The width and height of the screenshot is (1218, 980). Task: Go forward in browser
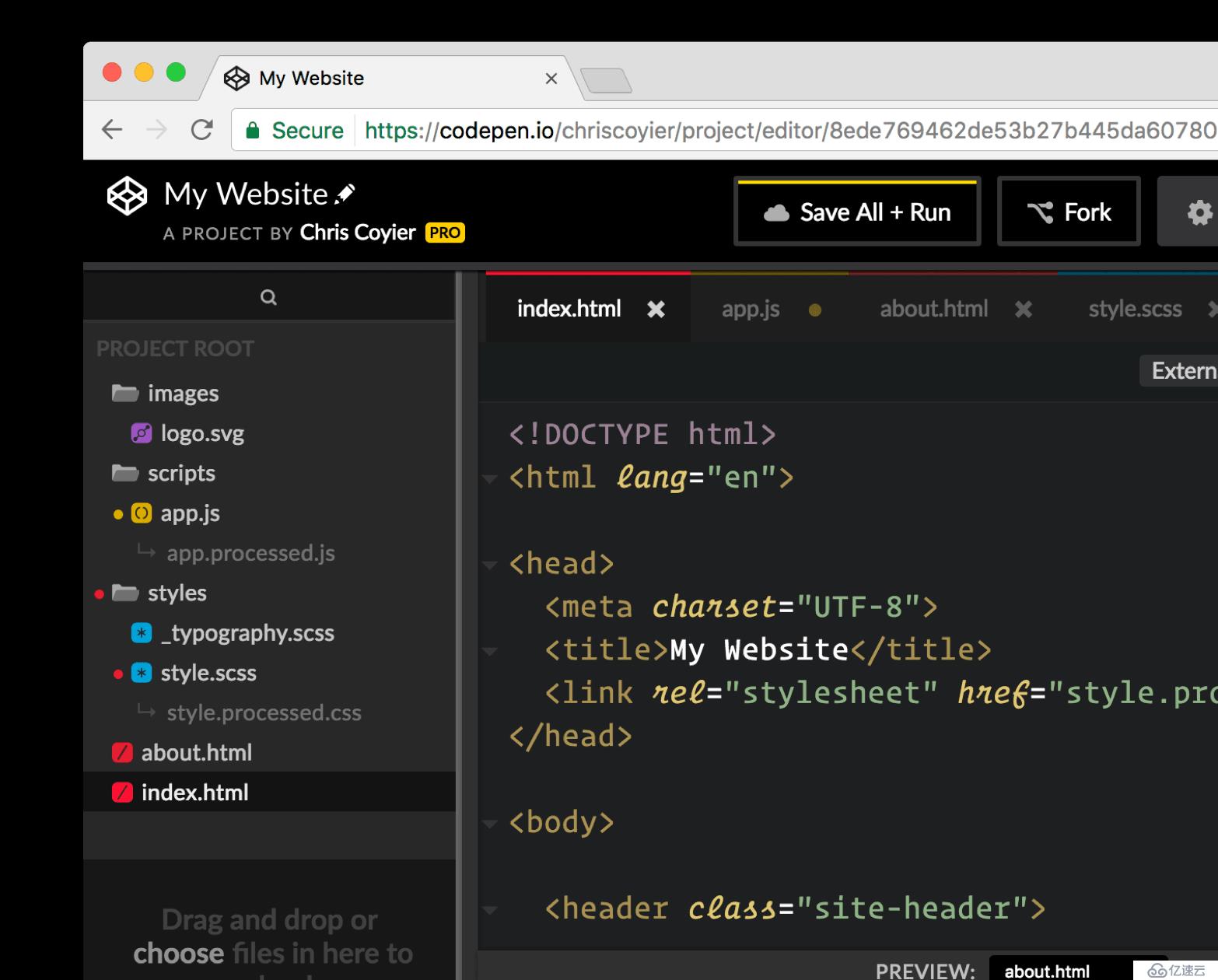click(157, 130)
